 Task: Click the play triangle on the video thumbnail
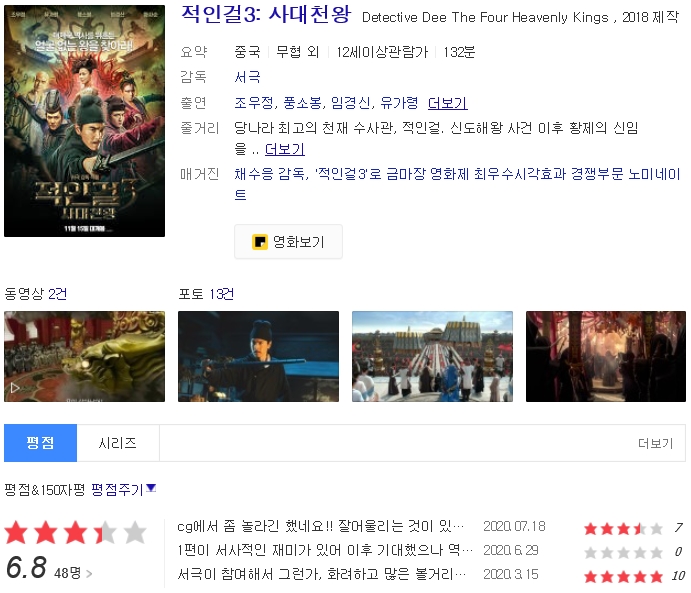pyautogui.click(x=15, y=388)
